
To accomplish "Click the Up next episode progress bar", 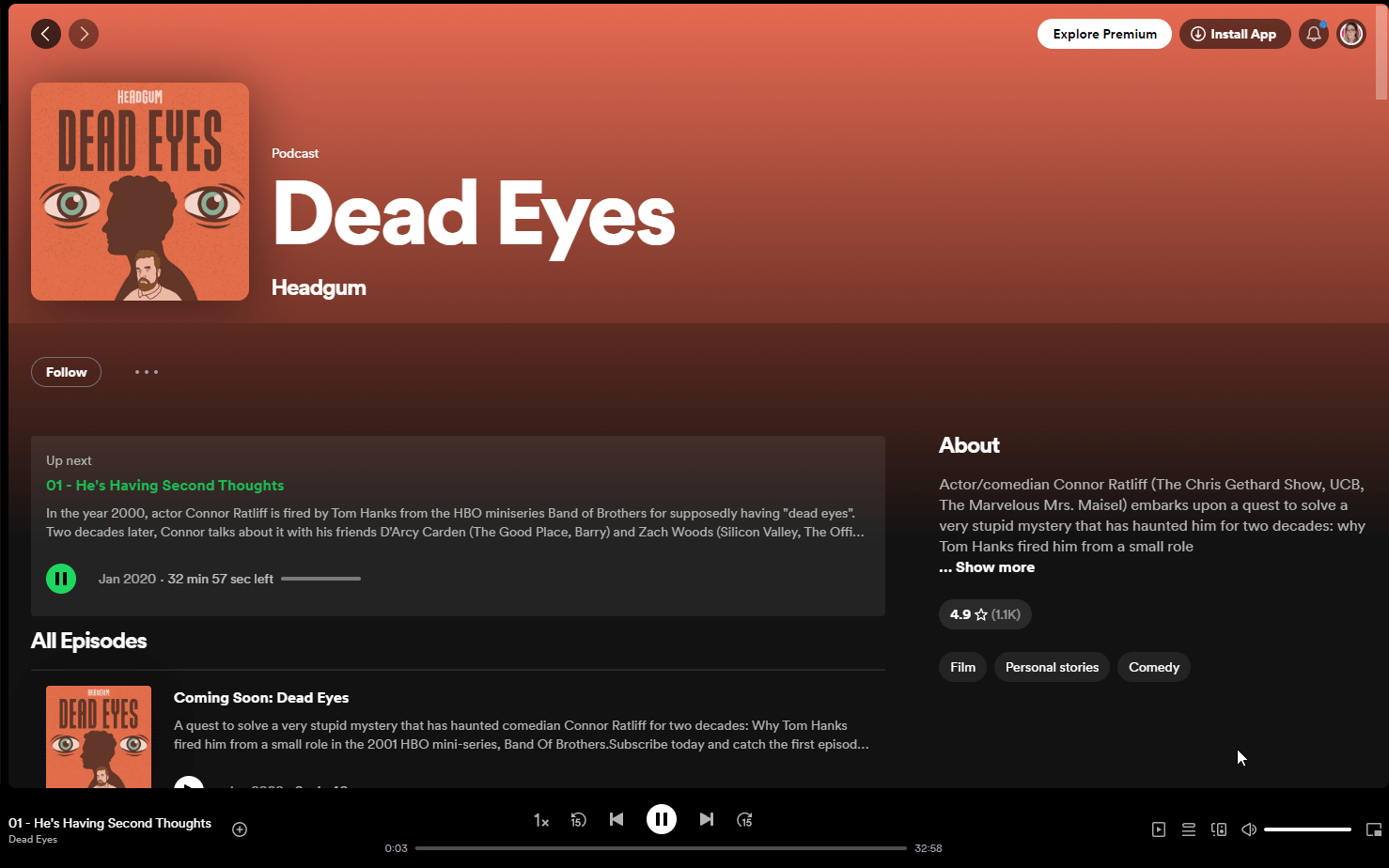I will (320, 579).
